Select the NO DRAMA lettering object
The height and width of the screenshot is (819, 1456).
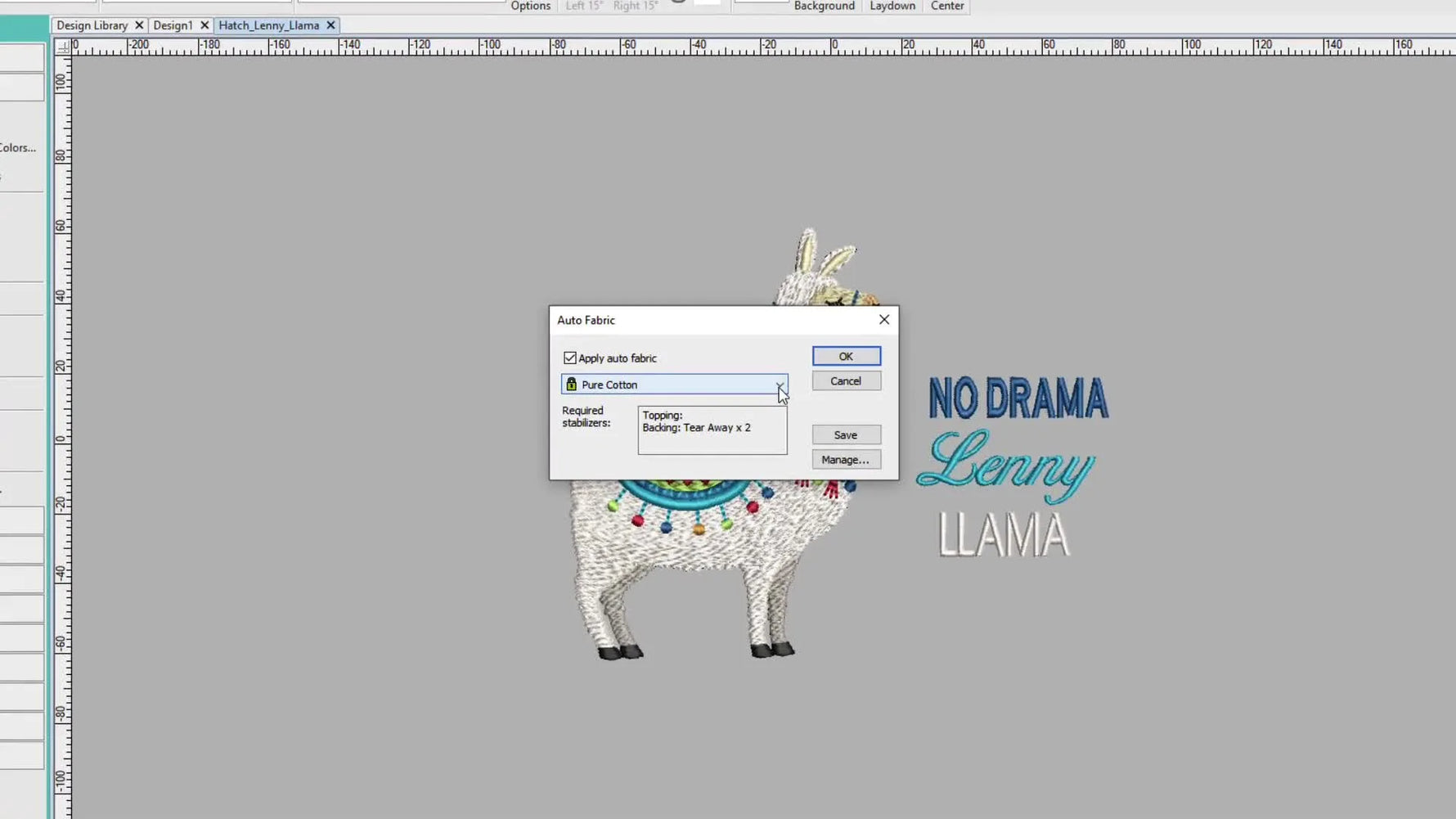click(x=1018, y=398)
